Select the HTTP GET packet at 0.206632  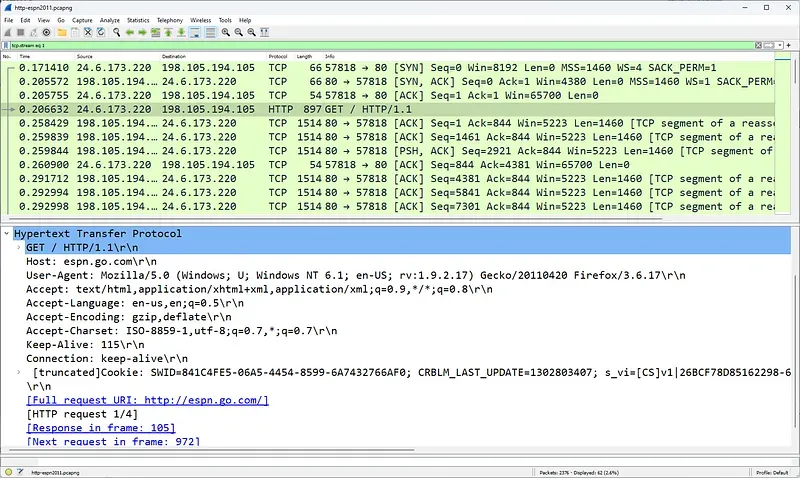click(x=388, y=109)
